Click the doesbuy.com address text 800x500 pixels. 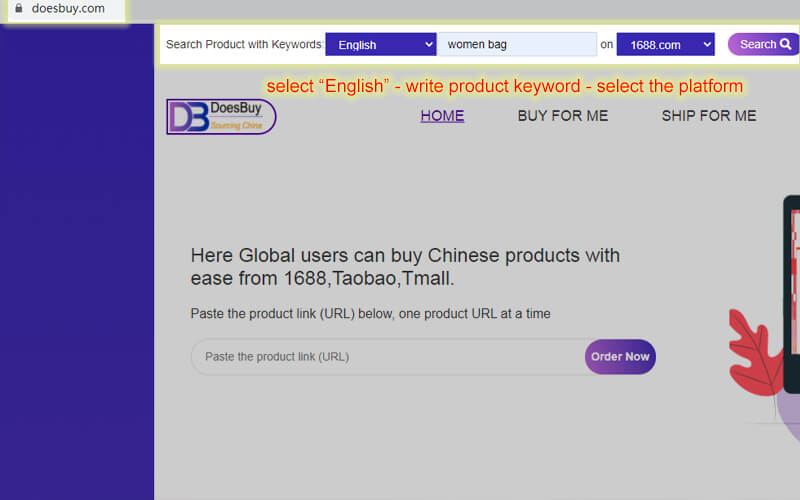click(68, 8)
